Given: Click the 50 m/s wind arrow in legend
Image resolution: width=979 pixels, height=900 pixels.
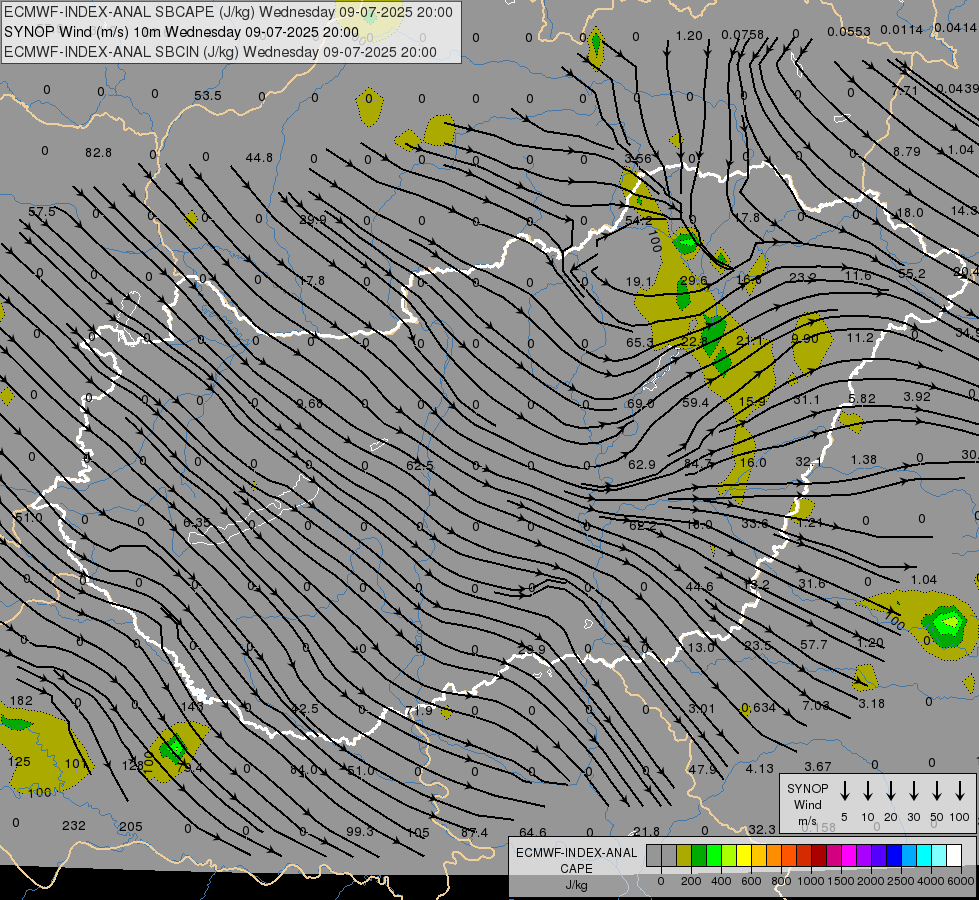Looking at the screenshot, I should pos(937,791).
